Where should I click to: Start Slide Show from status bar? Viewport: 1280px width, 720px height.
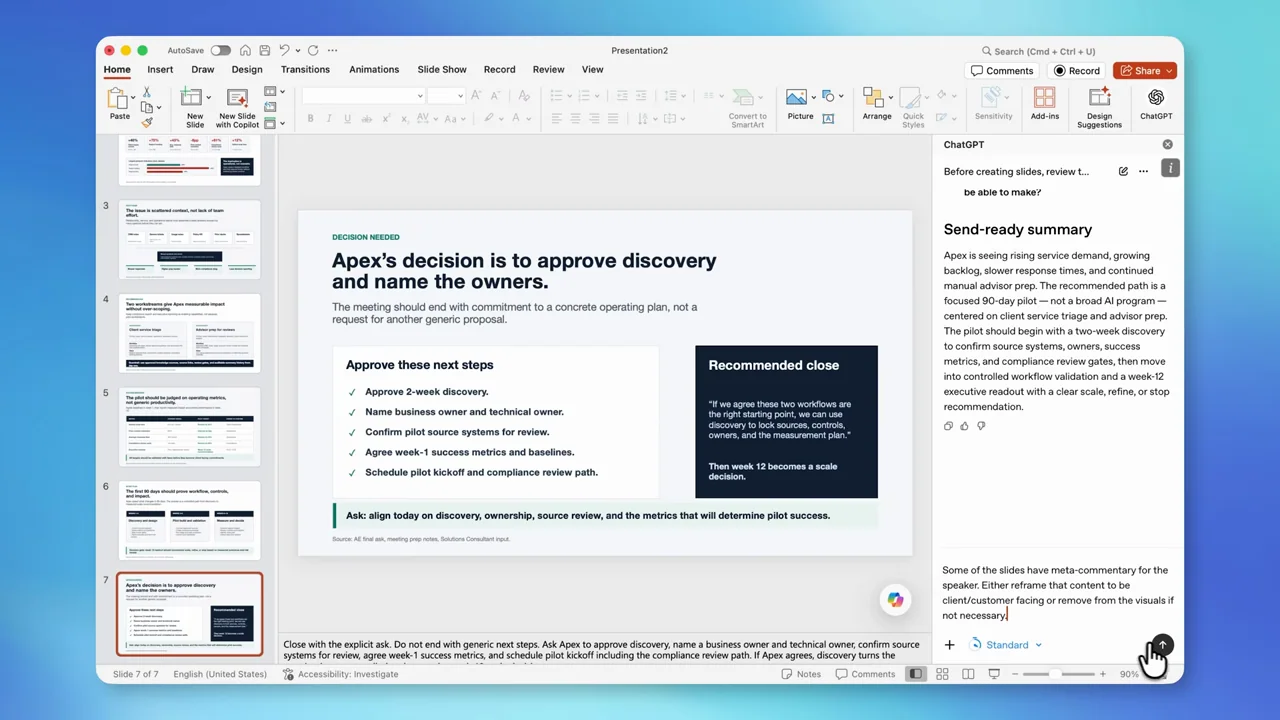coord(994,674)
